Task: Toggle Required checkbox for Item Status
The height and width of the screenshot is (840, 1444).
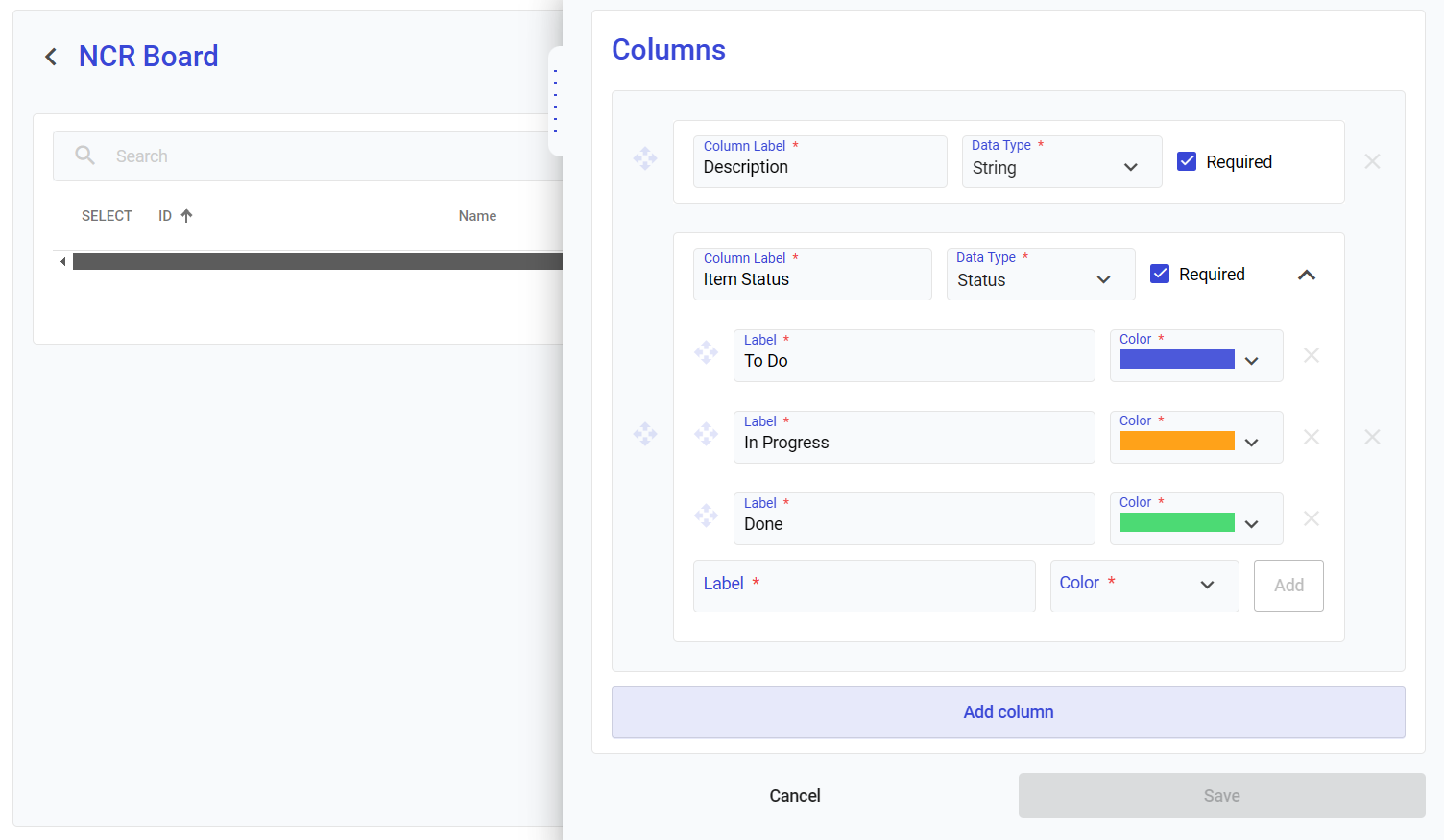Action: tap(1160, 274)
